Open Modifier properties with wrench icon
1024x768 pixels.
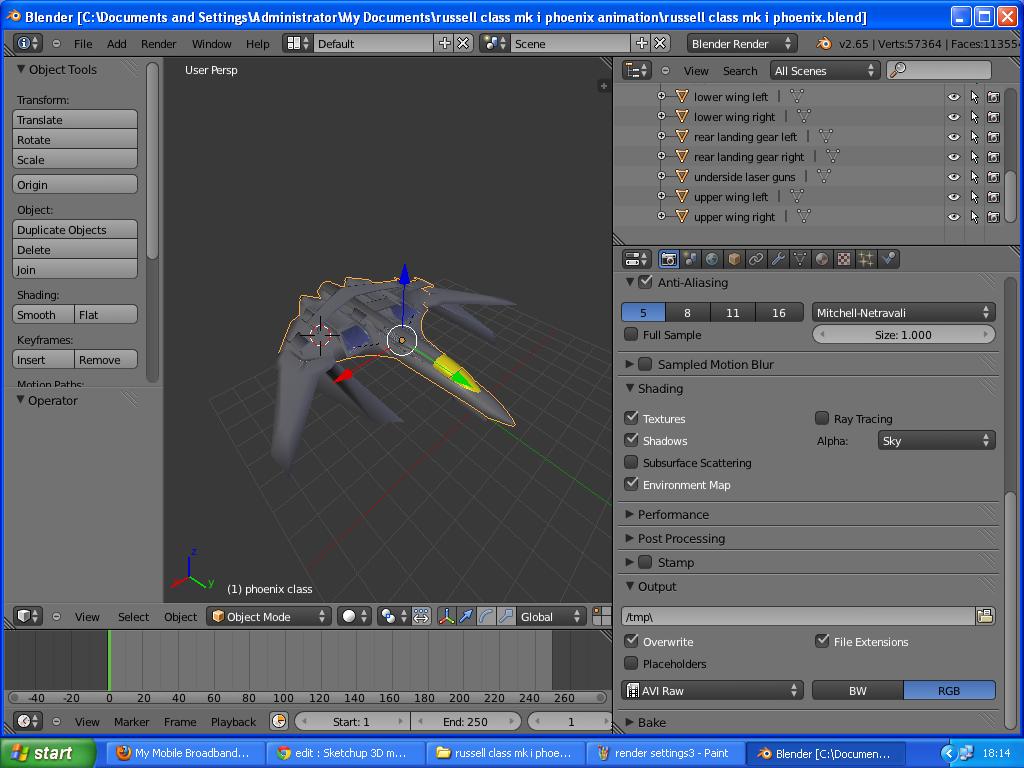(778, 259)
